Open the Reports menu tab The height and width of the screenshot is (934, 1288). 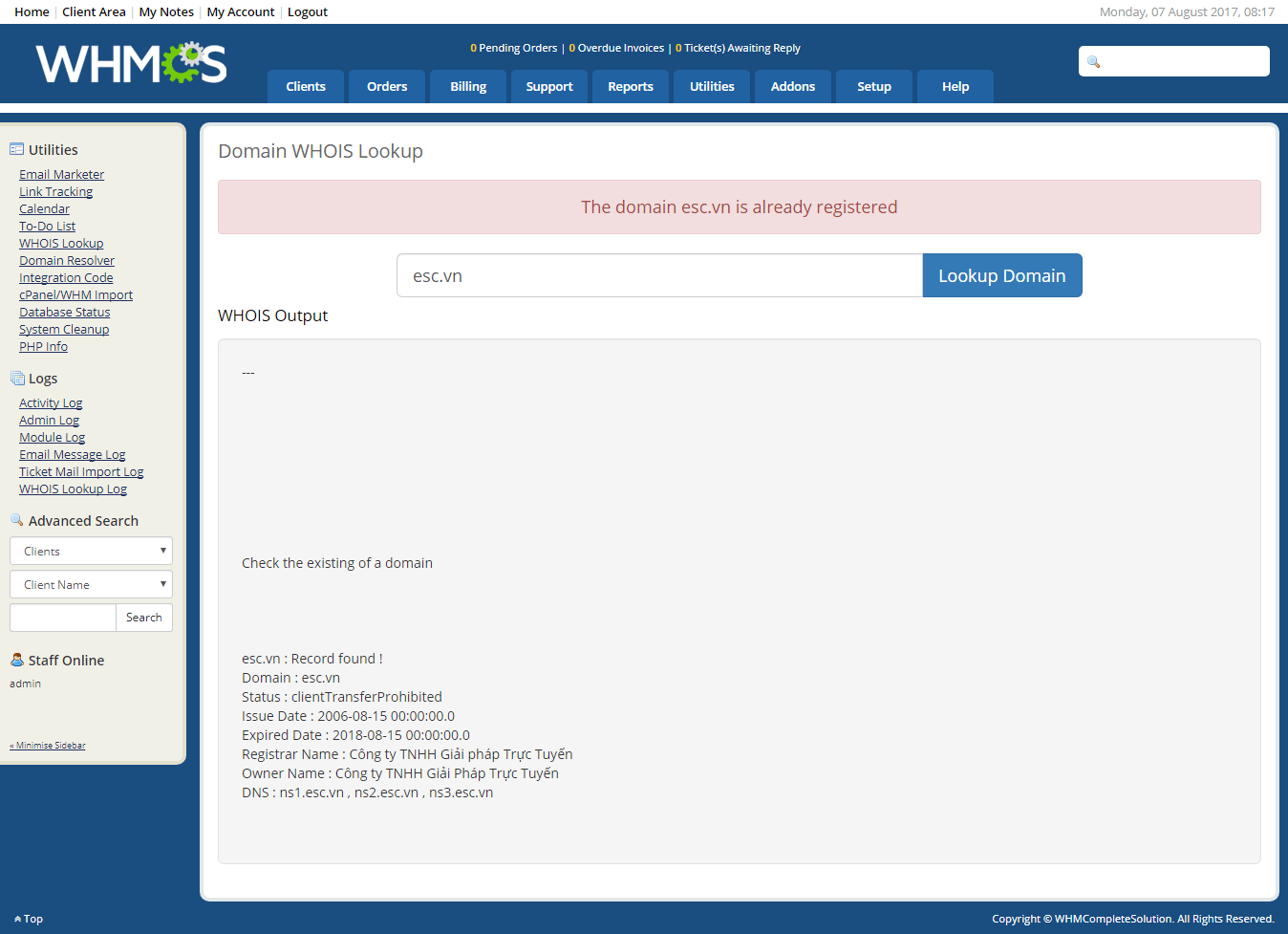(x=631, y=86)
